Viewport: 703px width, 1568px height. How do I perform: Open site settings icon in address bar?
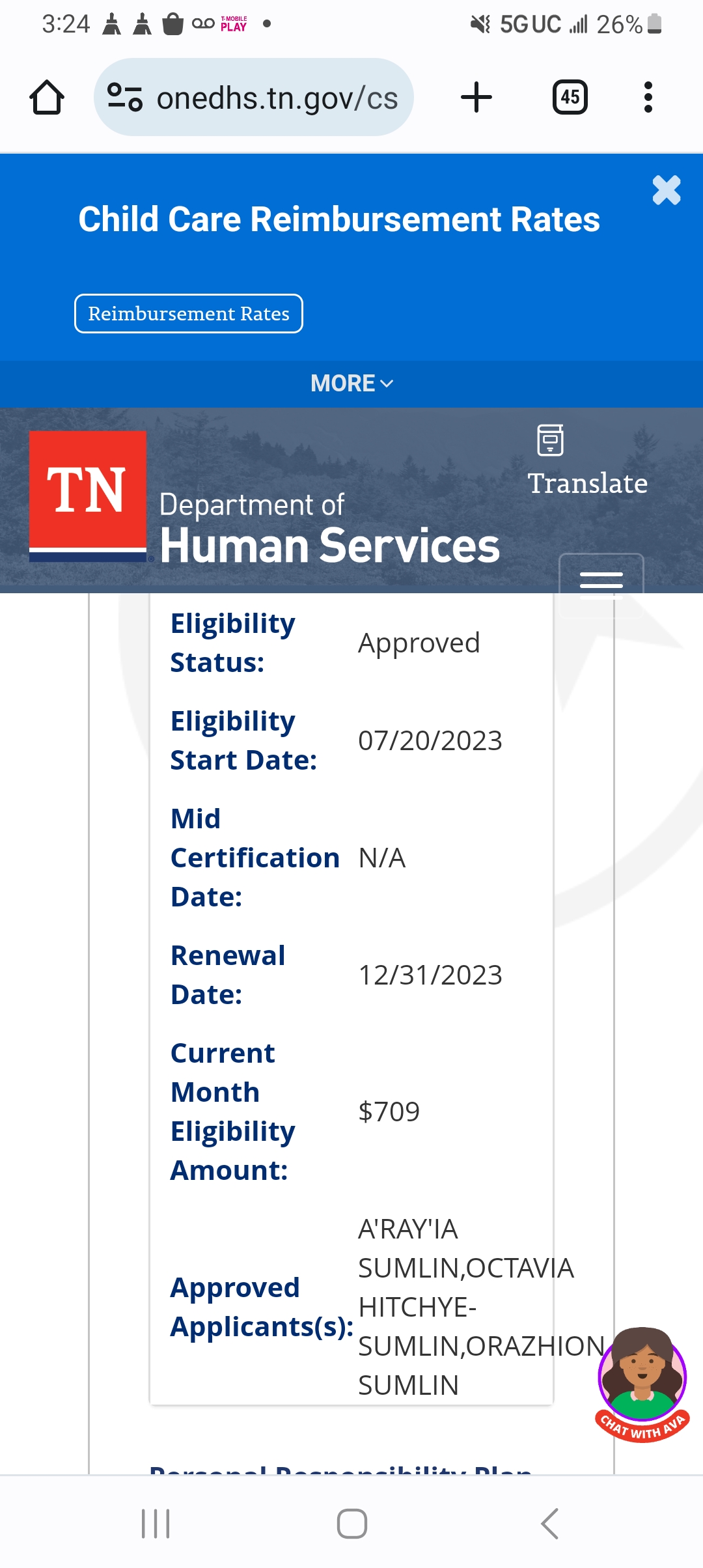pos(125,98)
